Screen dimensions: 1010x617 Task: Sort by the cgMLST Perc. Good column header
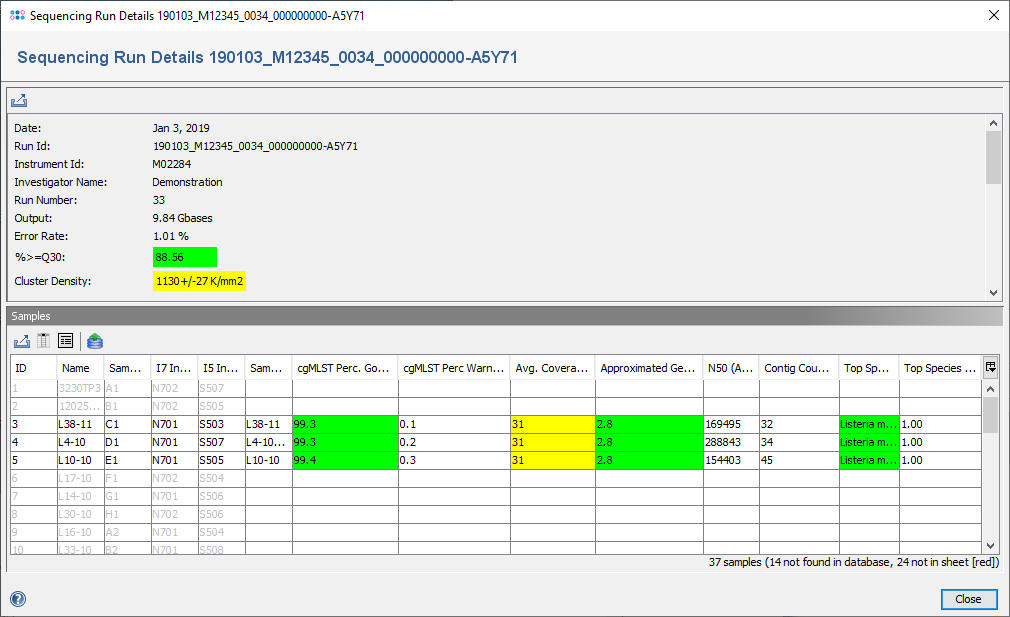coord(344,368)
